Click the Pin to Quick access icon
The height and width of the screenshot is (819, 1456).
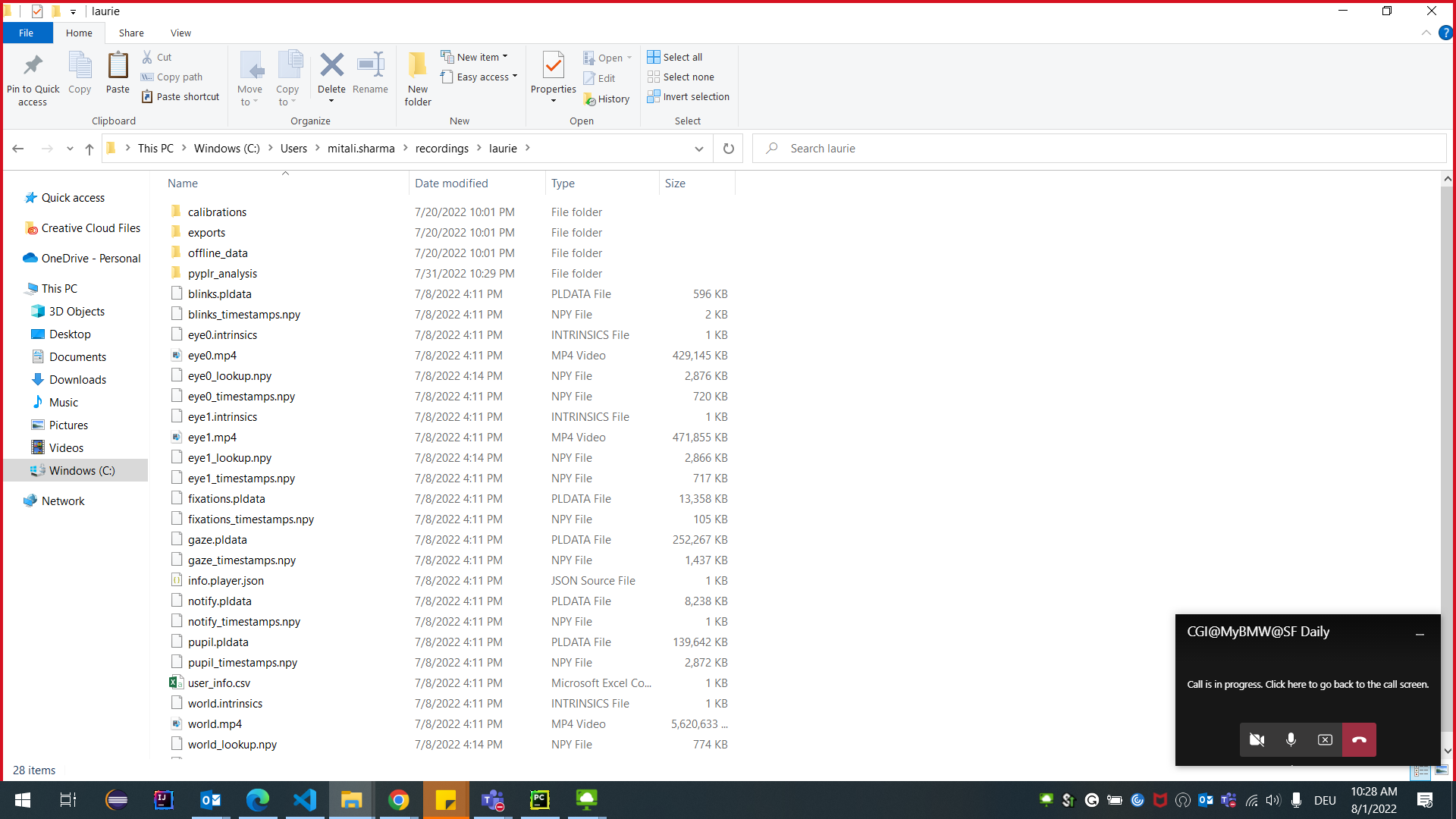[x=33, y=65]
